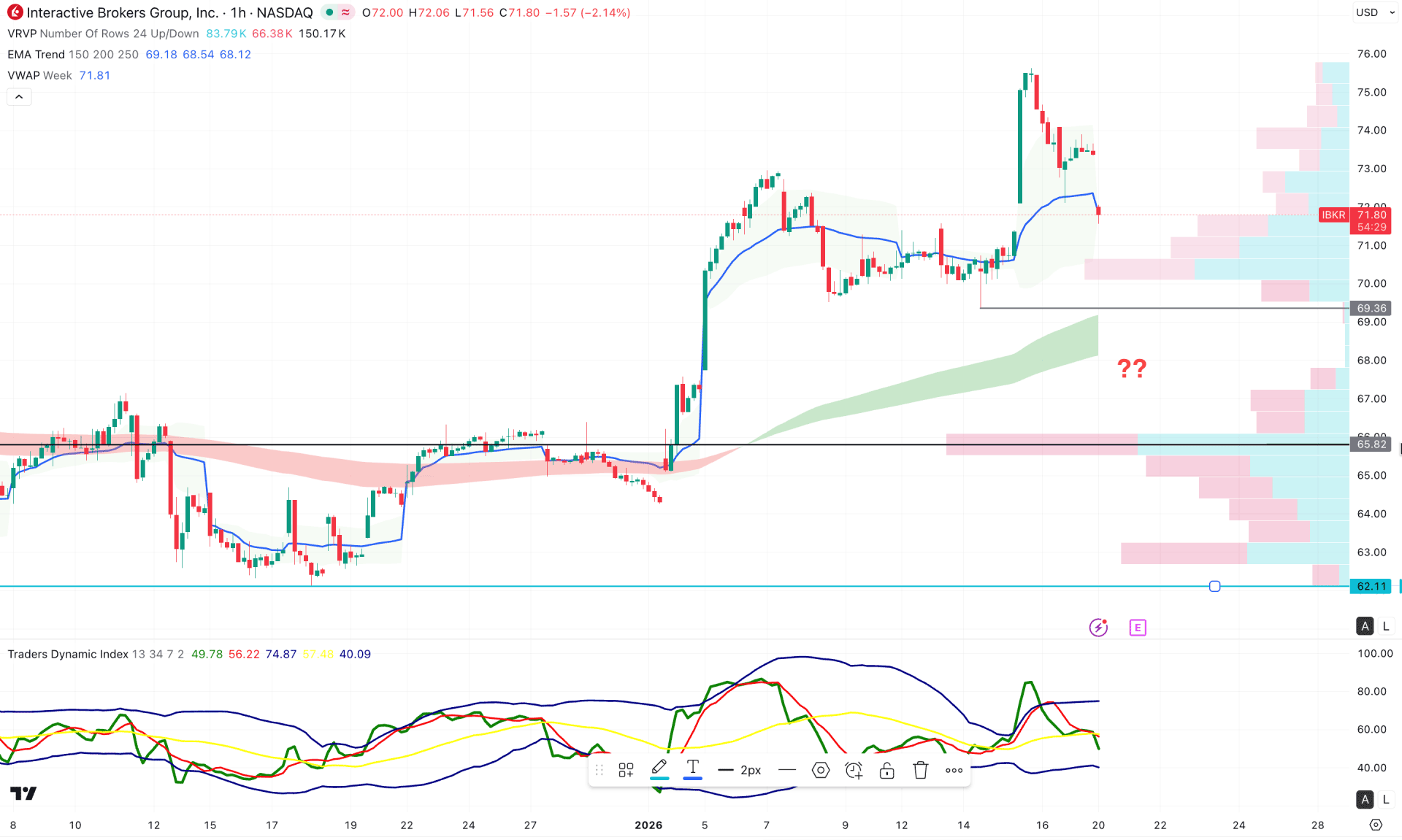Image resolution: width=1402 pixels, height=840 pixels.
Task: Select the line color pencil tool
Action: click(659, 769)
